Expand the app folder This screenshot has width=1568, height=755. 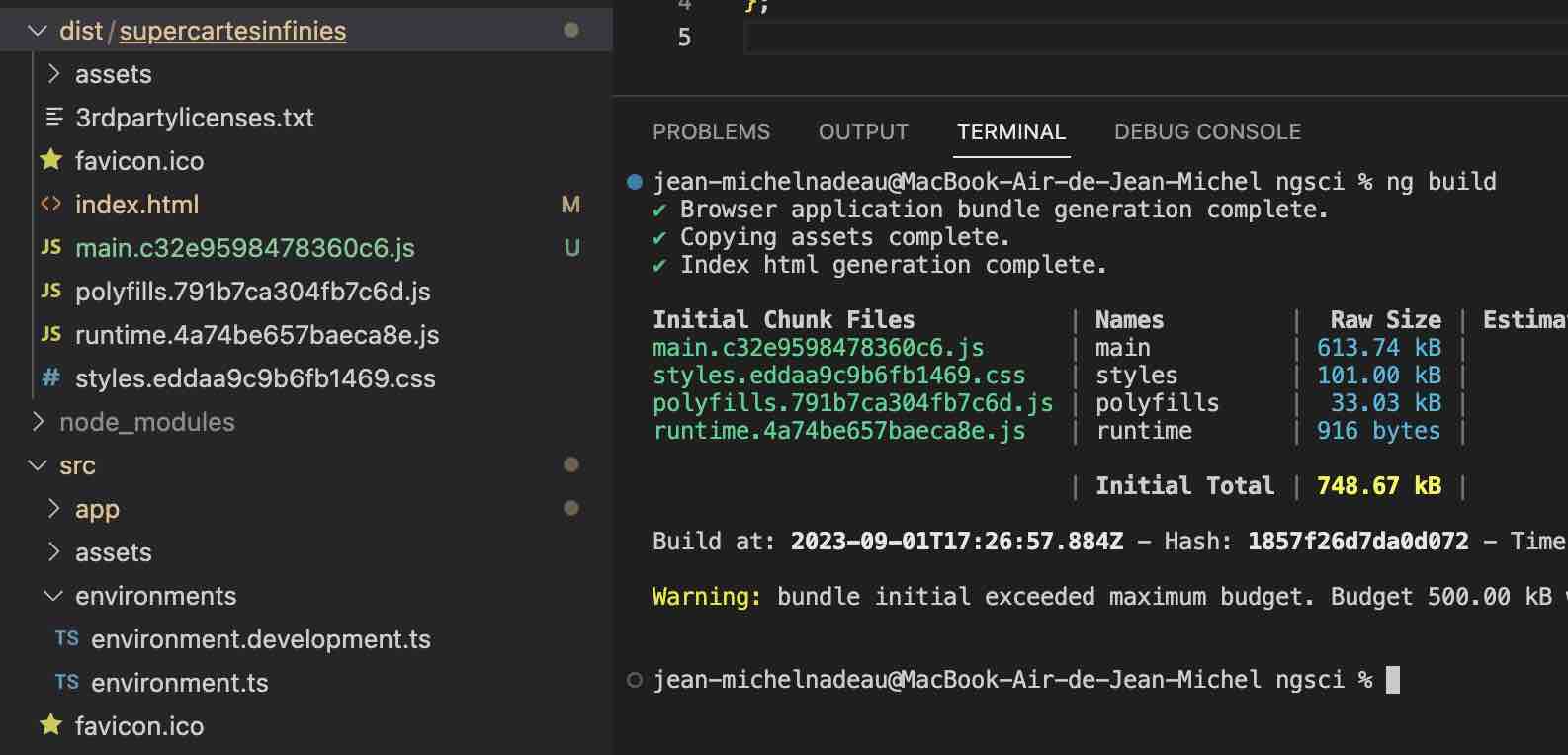53,509
